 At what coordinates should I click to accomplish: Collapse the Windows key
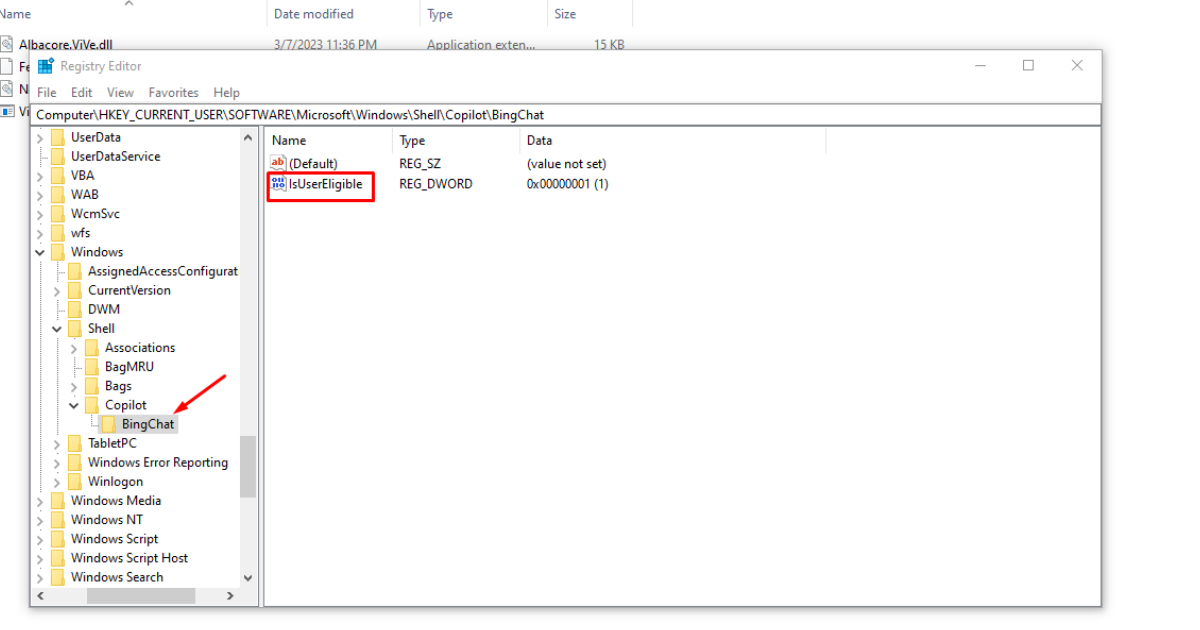point(40,252)
